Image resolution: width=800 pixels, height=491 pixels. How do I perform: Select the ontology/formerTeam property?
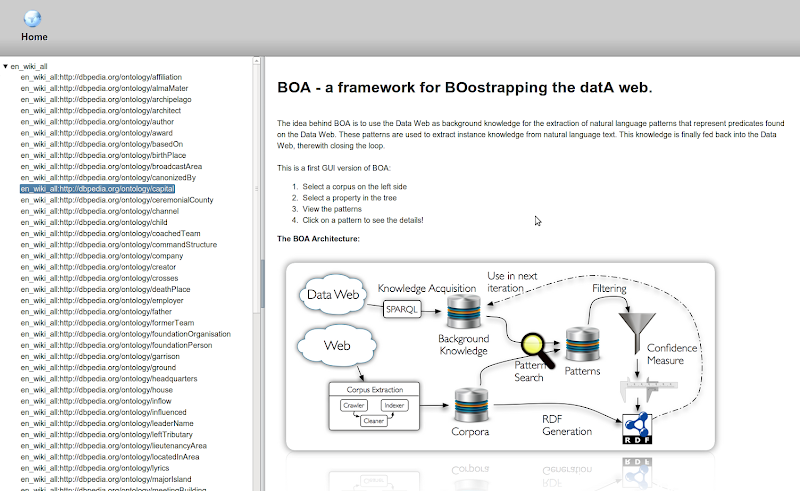pyautogui.click(x=107, y=323)
